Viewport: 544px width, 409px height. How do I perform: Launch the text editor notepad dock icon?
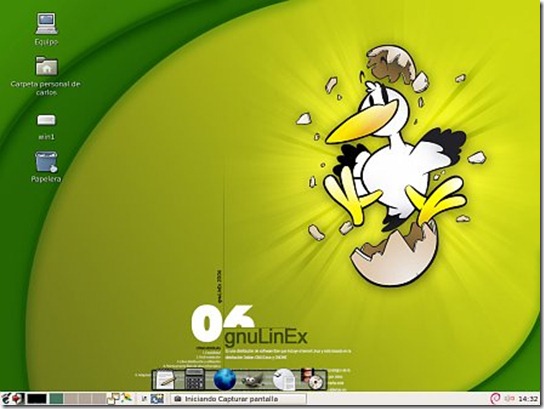164,379
